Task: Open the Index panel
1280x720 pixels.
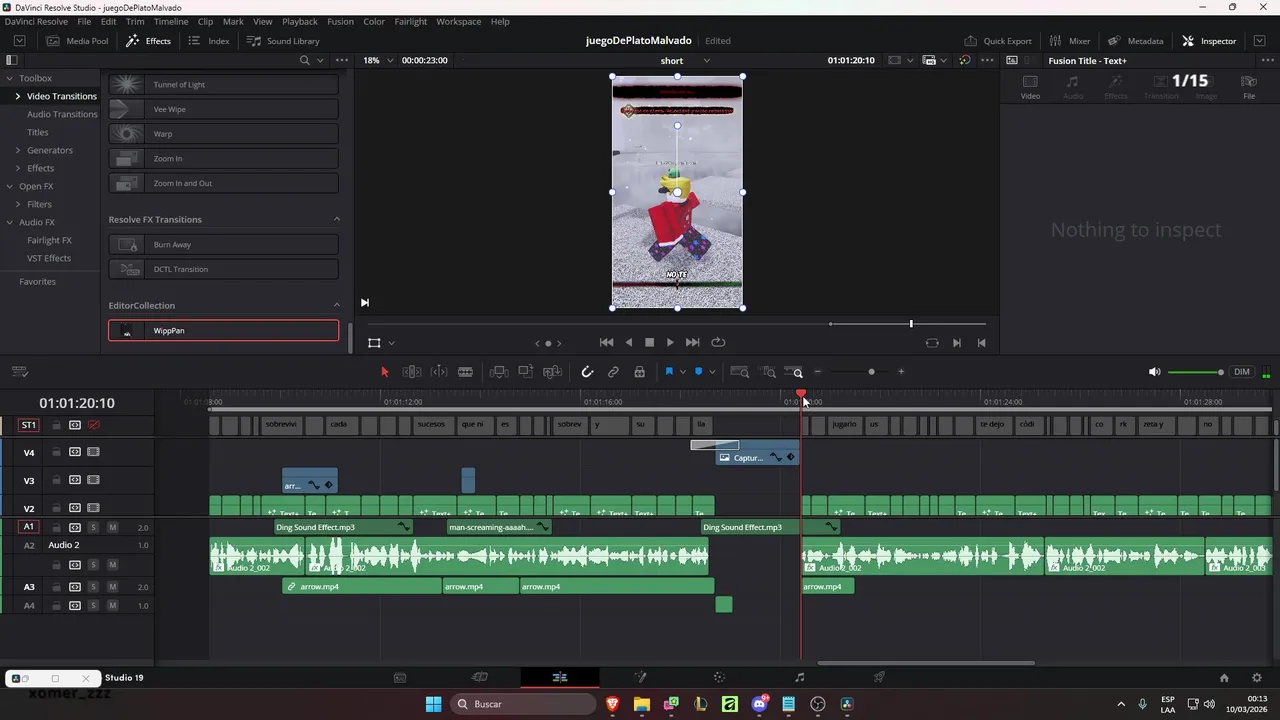Action: 209,41
